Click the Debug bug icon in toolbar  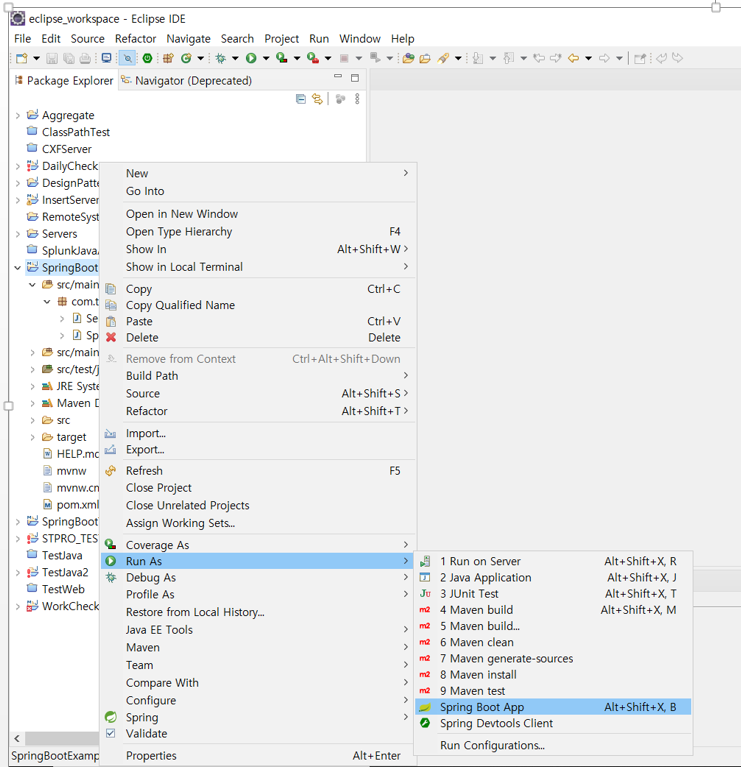pyautogui.click(x=221, y=58)
